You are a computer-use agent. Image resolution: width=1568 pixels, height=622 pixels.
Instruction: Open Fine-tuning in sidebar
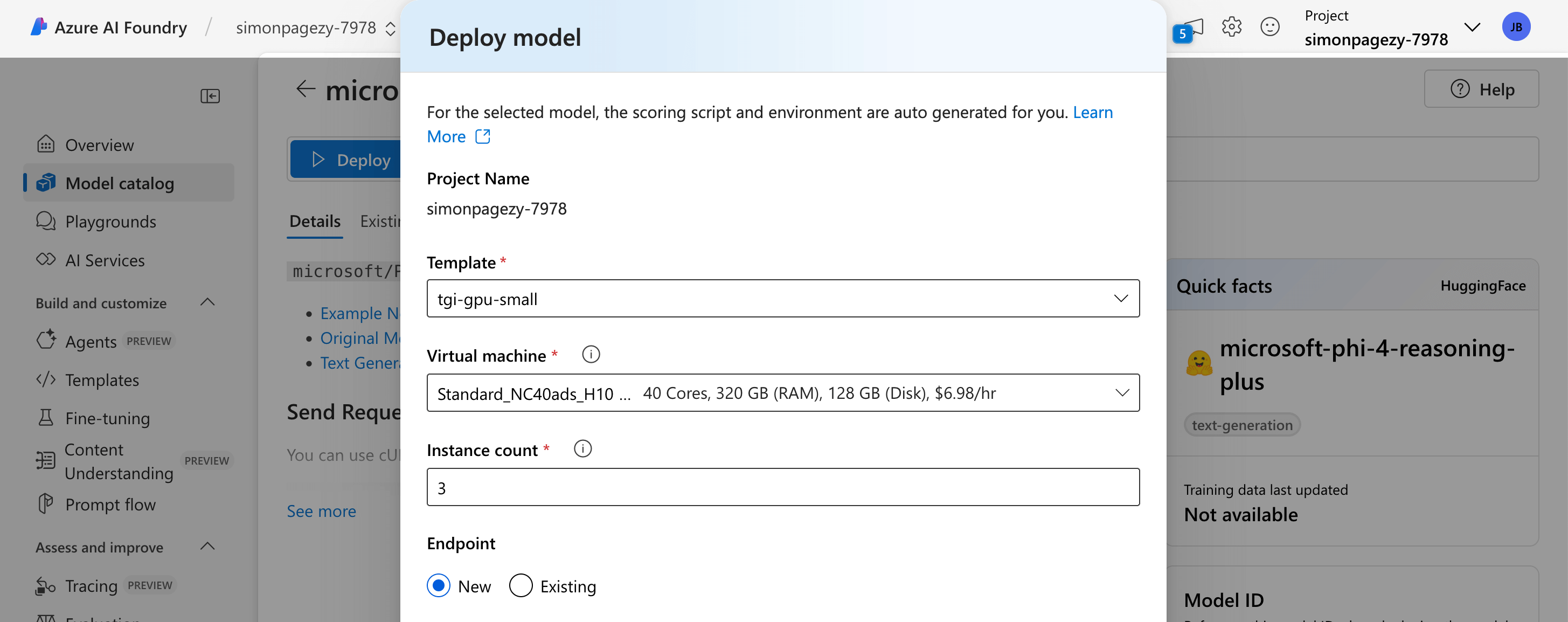point(128,418)
